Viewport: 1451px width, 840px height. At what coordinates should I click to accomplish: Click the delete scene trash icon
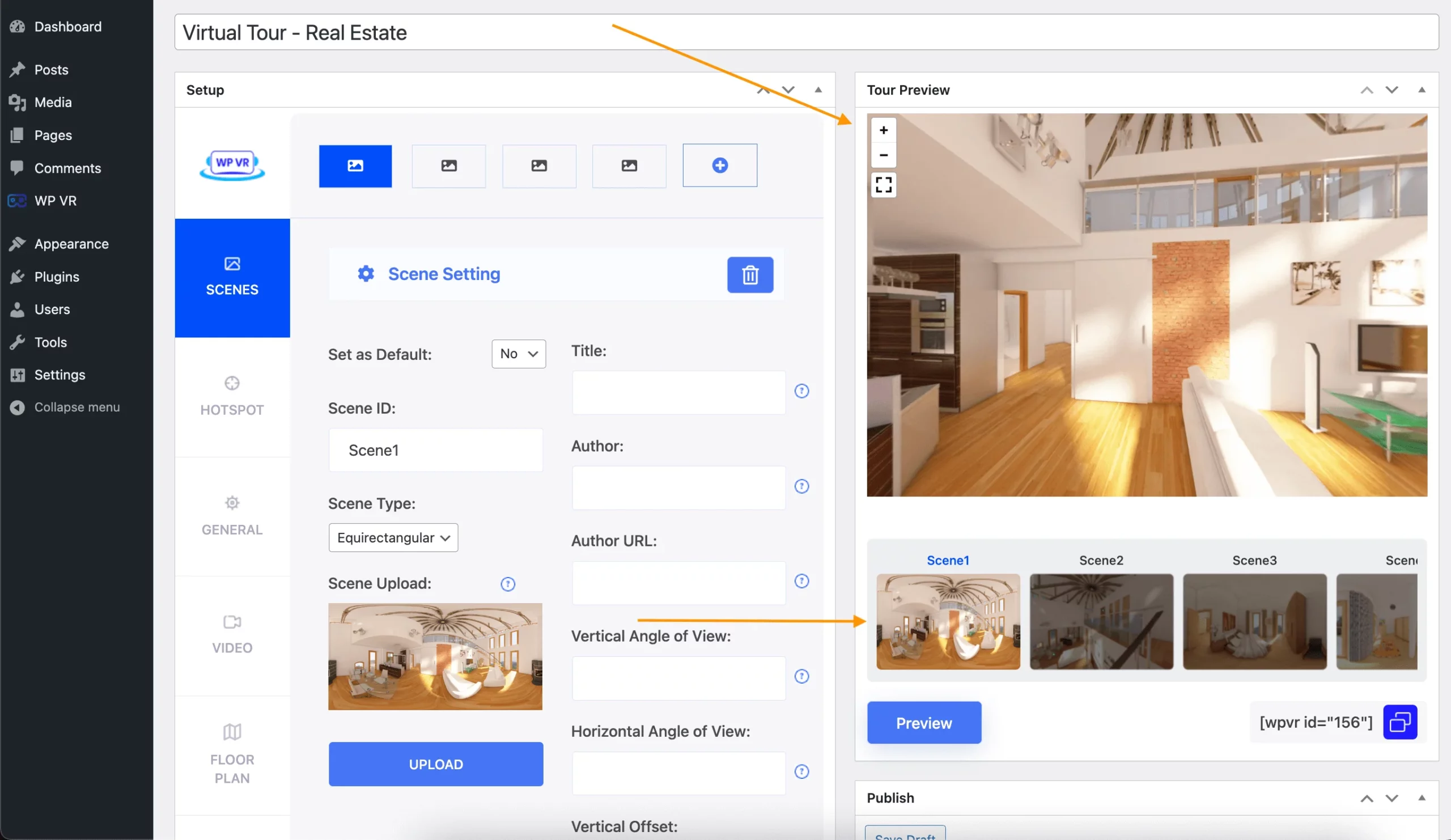coord(750,275)
